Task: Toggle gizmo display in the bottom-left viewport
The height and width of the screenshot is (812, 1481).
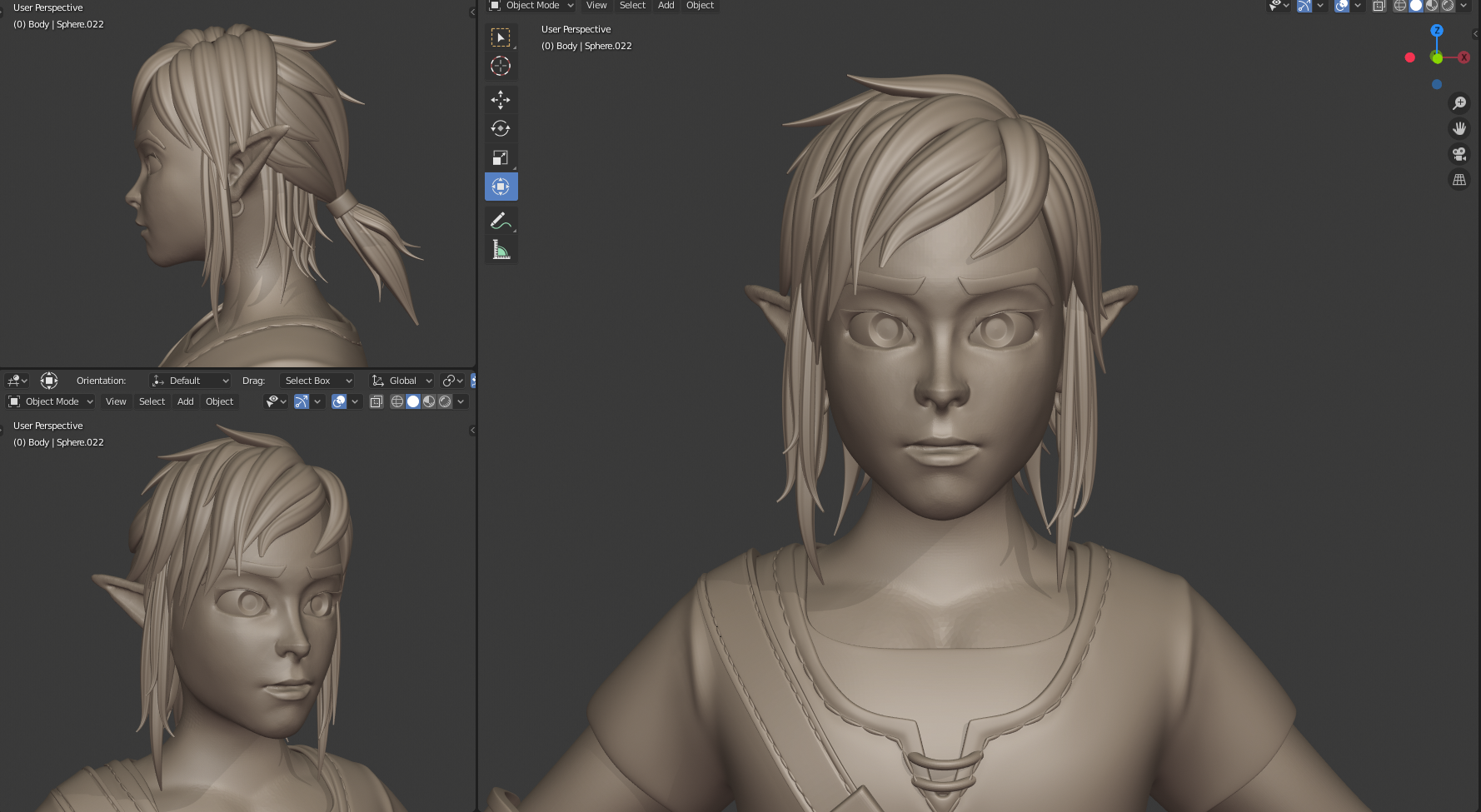Action: coord(302,401)
